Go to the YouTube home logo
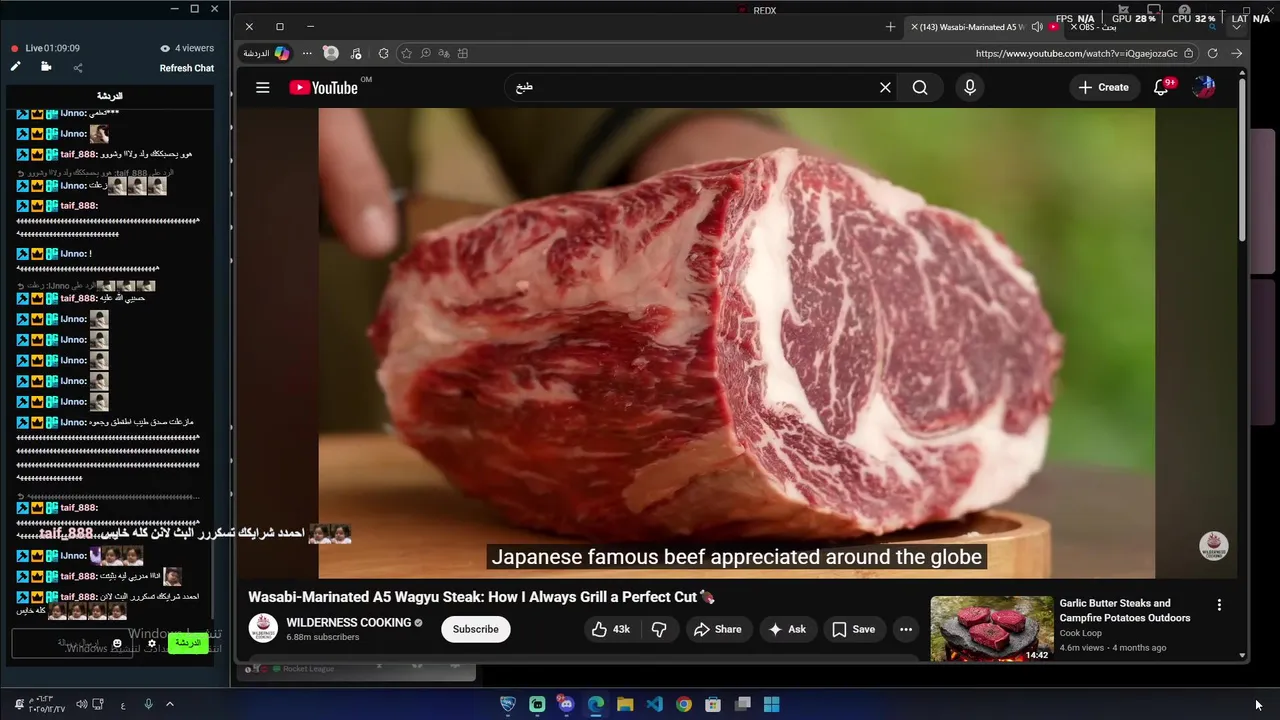This screenshot has width=1280, height=720. tap(324, 87)
